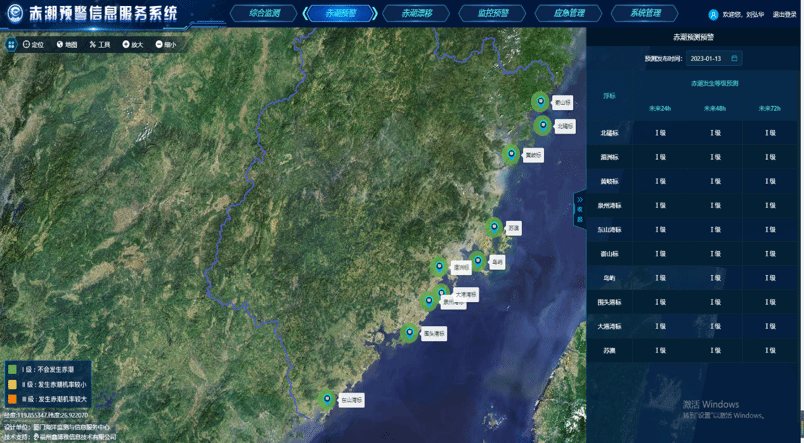Click the user avatar icon

(713, 15)
